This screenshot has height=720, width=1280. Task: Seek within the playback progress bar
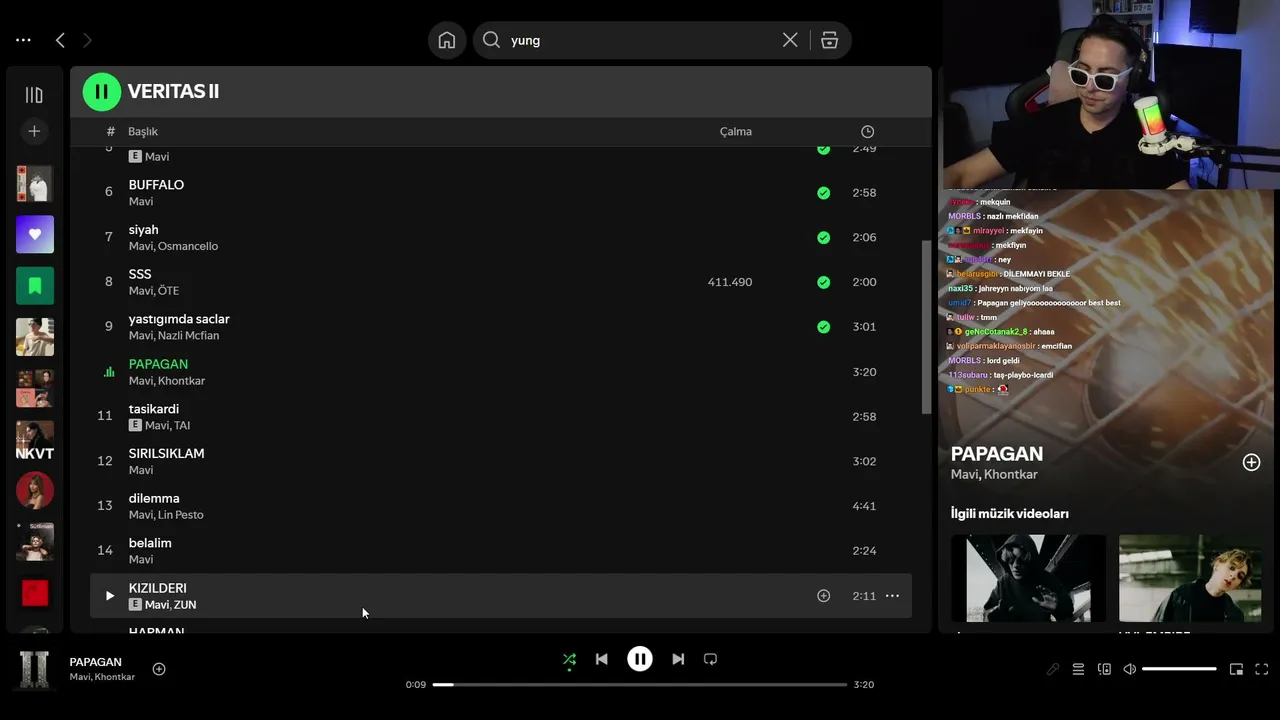coord(640,685)
